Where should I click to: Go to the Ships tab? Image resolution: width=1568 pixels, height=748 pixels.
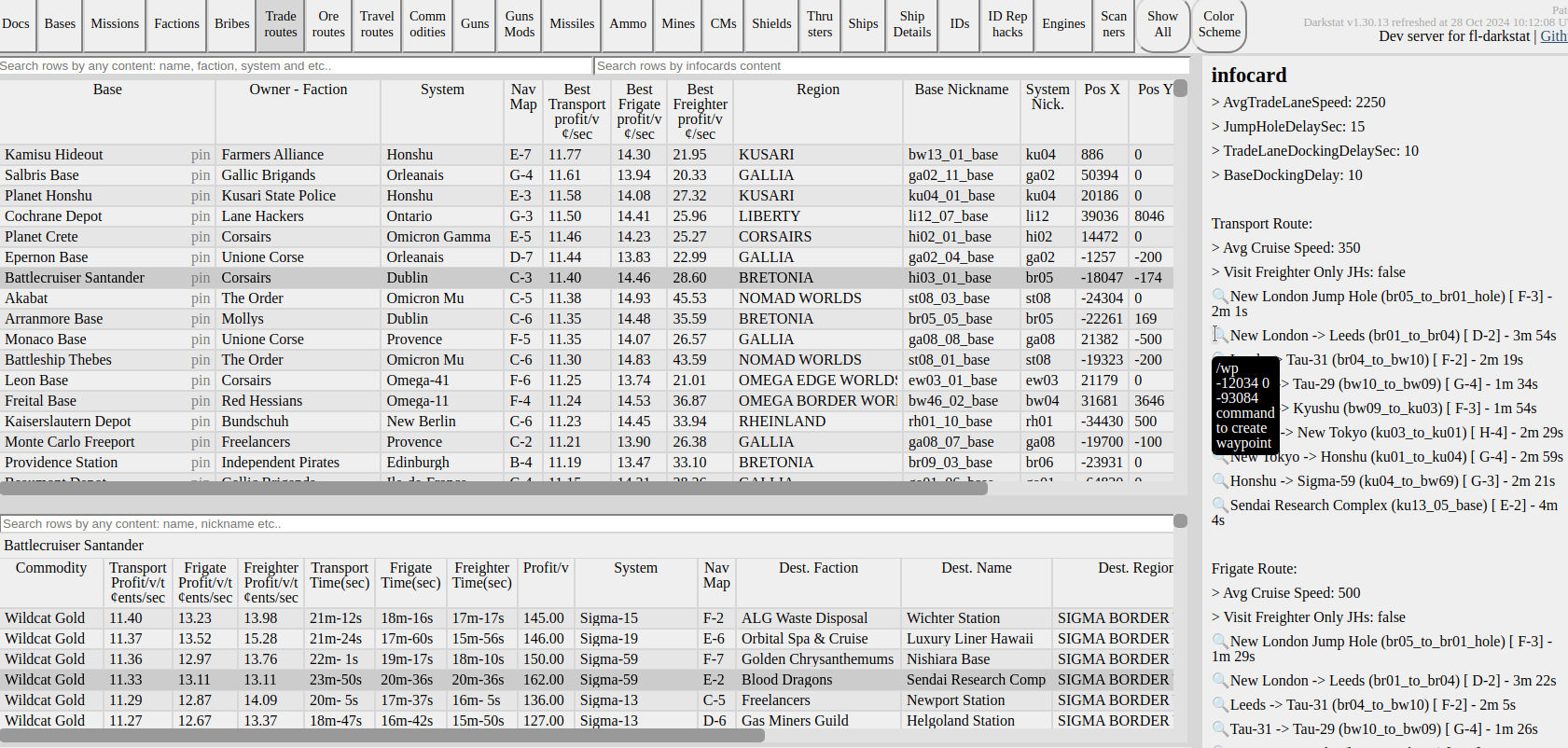click(x=863, y=24)
